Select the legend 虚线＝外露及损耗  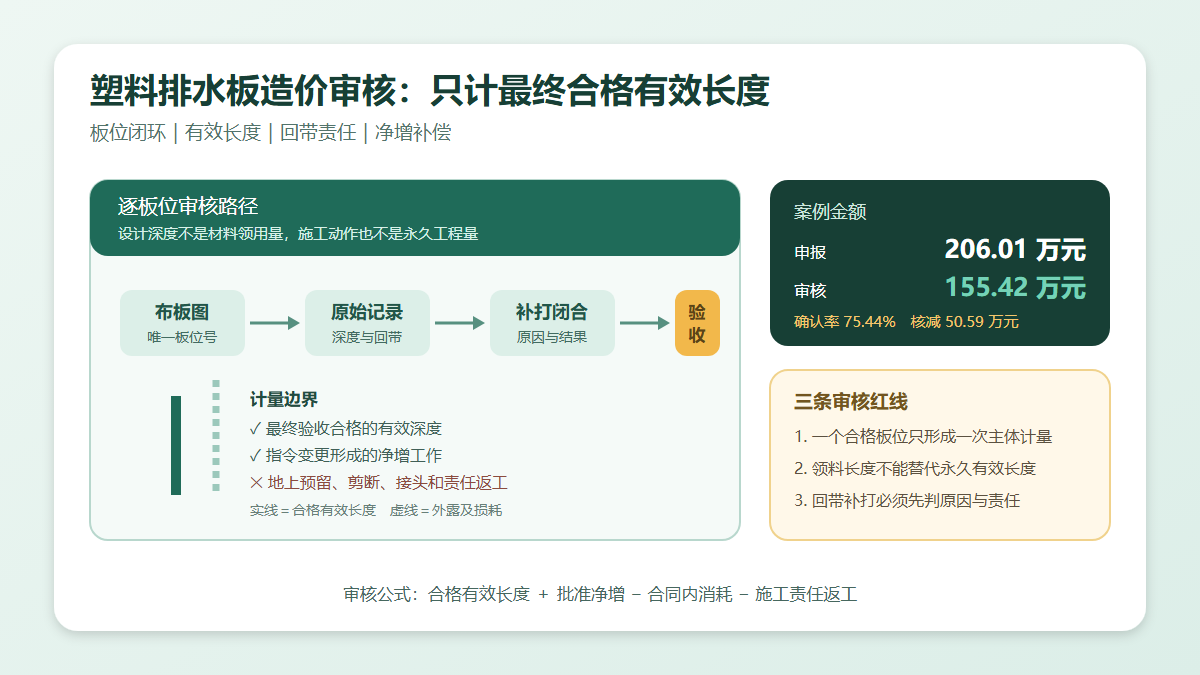(x=446, y=511)
